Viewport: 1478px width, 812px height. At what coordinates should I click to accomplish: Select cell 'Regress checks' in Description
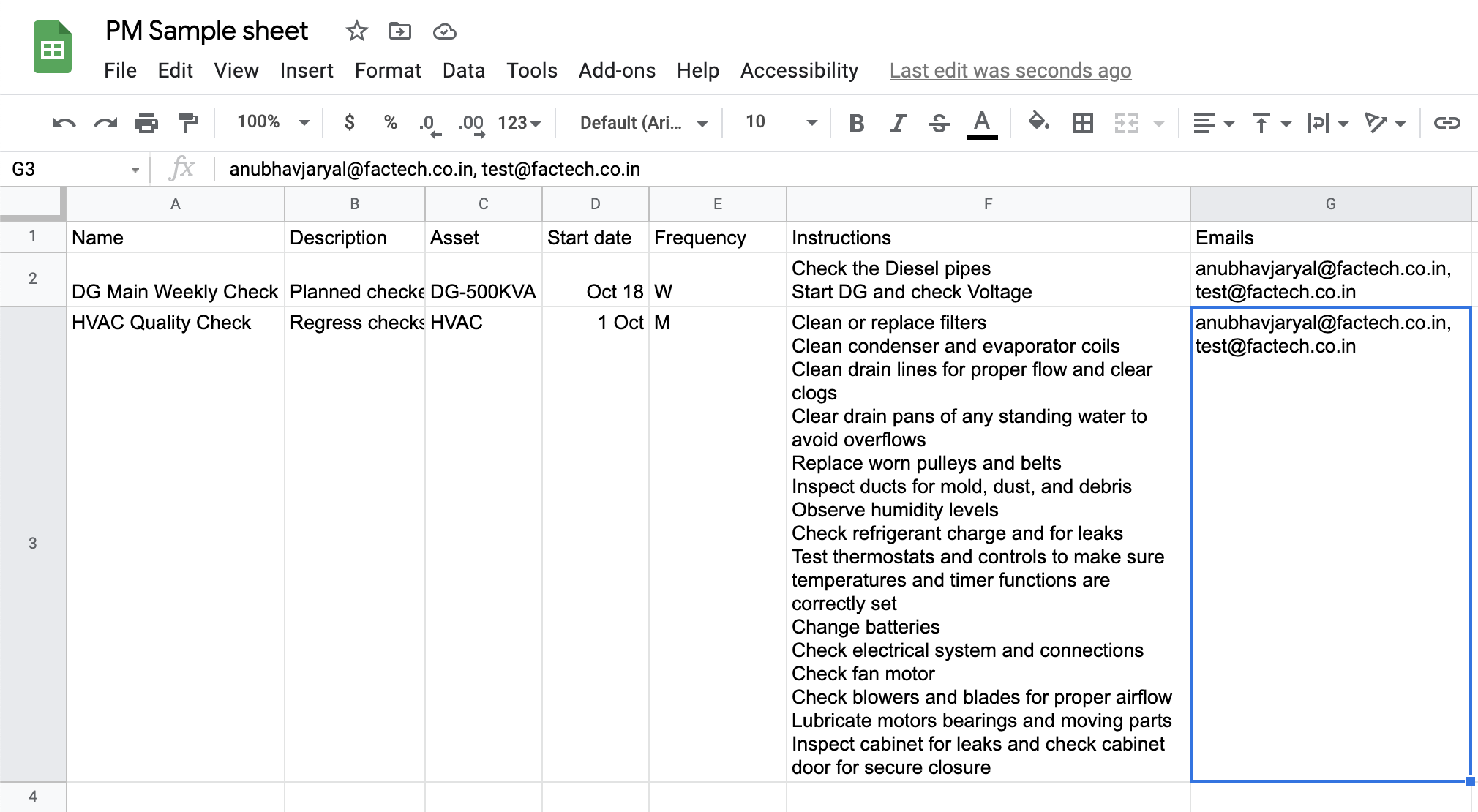coord(355,544)
